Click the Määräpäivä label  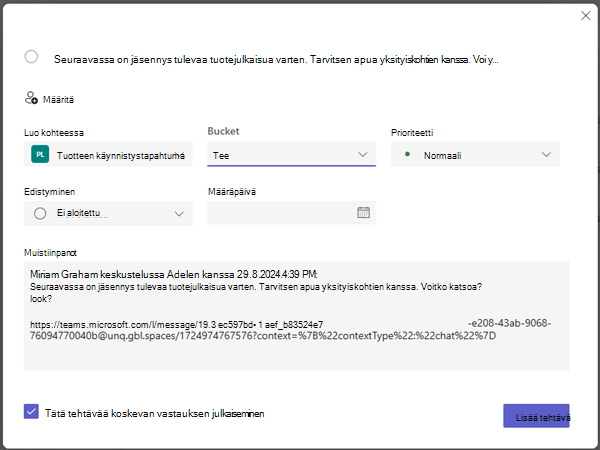[x=232, y=192]
